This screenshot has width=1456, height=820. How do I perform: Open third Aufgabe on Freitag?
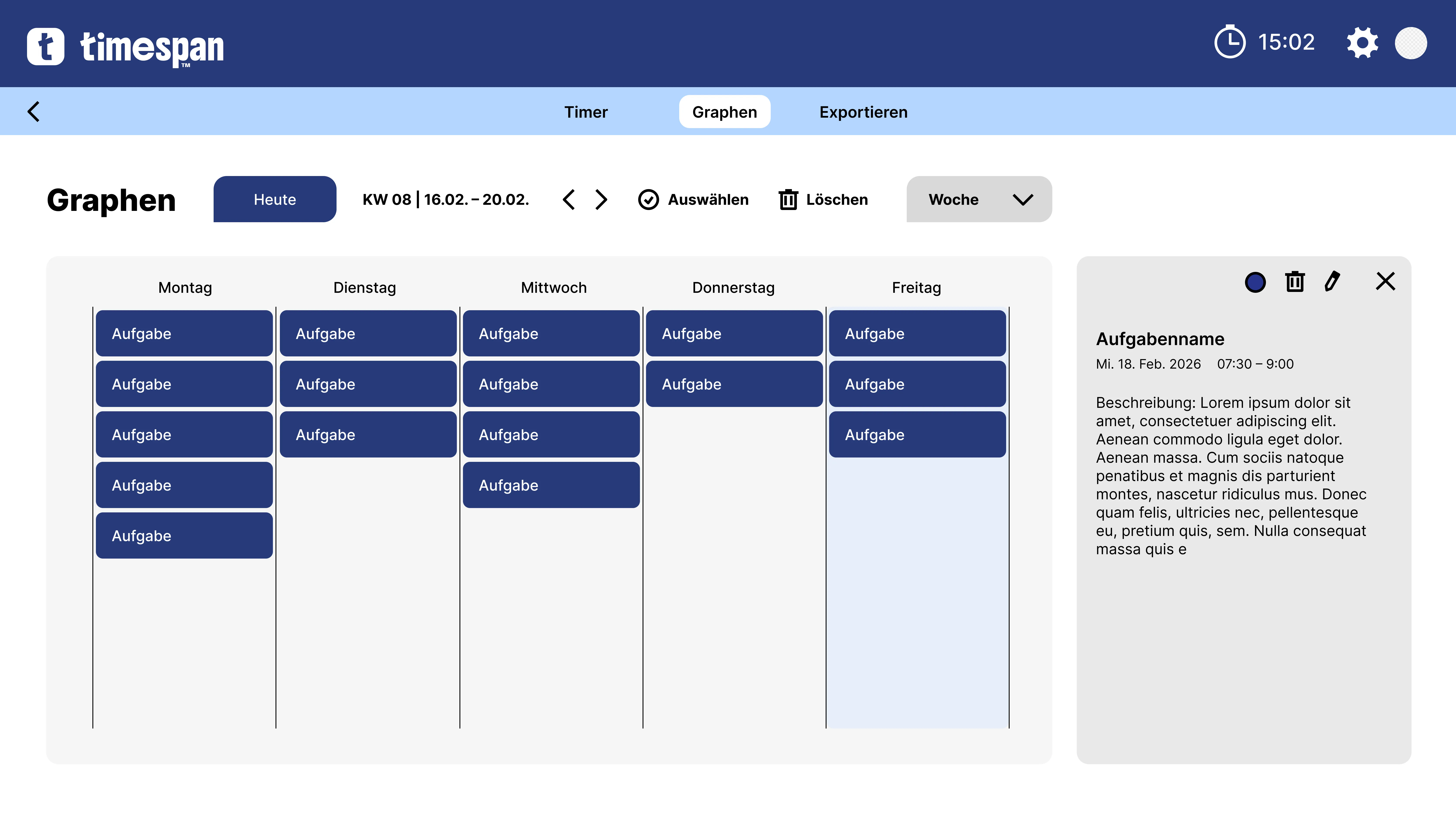917,434
